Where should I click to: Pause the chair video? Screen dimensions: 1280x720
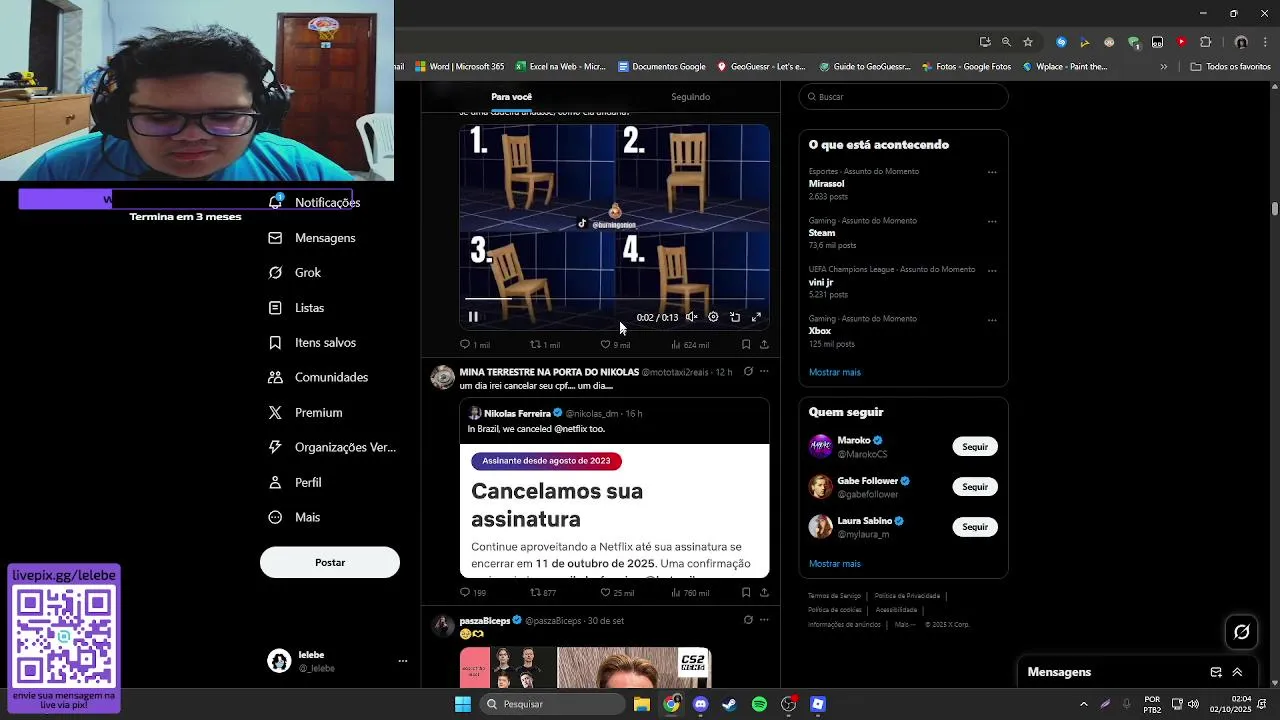473,317
